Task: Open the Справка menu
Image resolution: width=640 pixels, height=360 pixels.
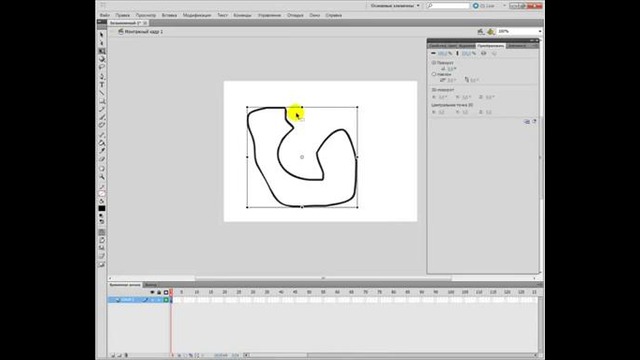Action: point(333,15)
